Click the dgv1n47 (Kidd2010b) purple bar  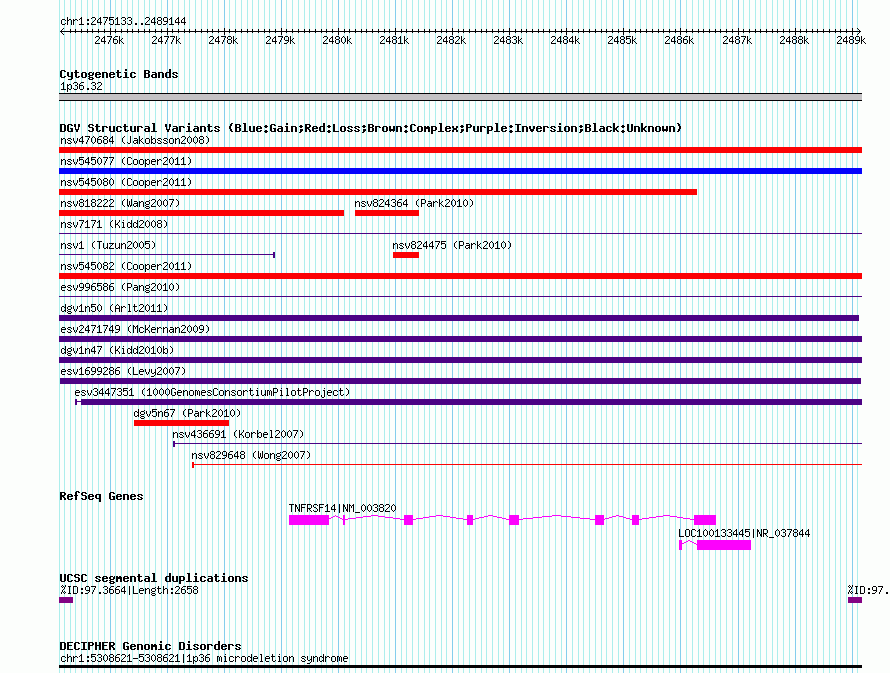click(x=460, y=360)
